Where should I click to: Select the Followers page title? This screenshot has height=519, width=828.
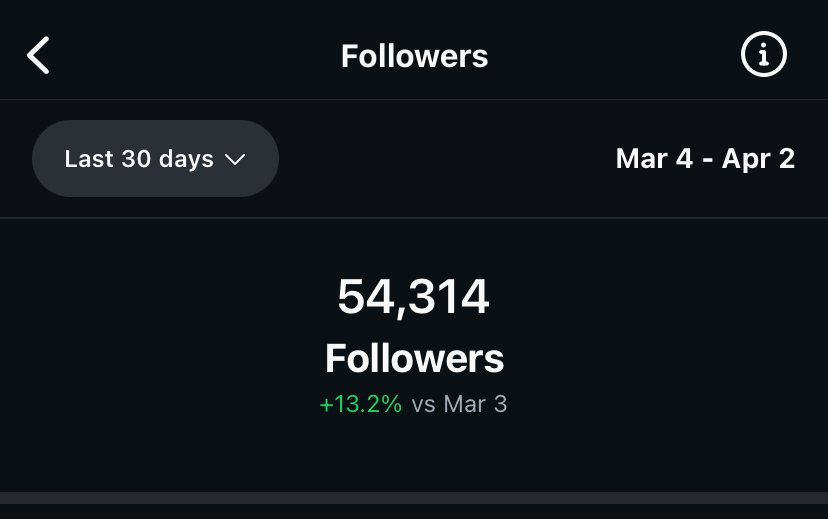pos(414,56)
